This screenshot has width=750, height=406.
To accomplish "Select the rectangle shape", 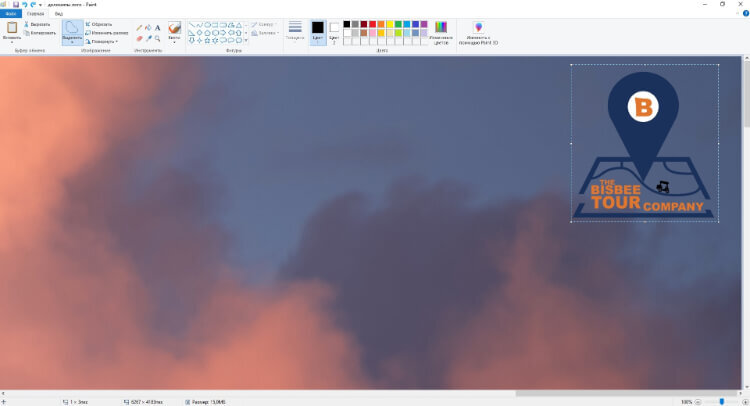I will pyautogui.click(x=215, y=25).
